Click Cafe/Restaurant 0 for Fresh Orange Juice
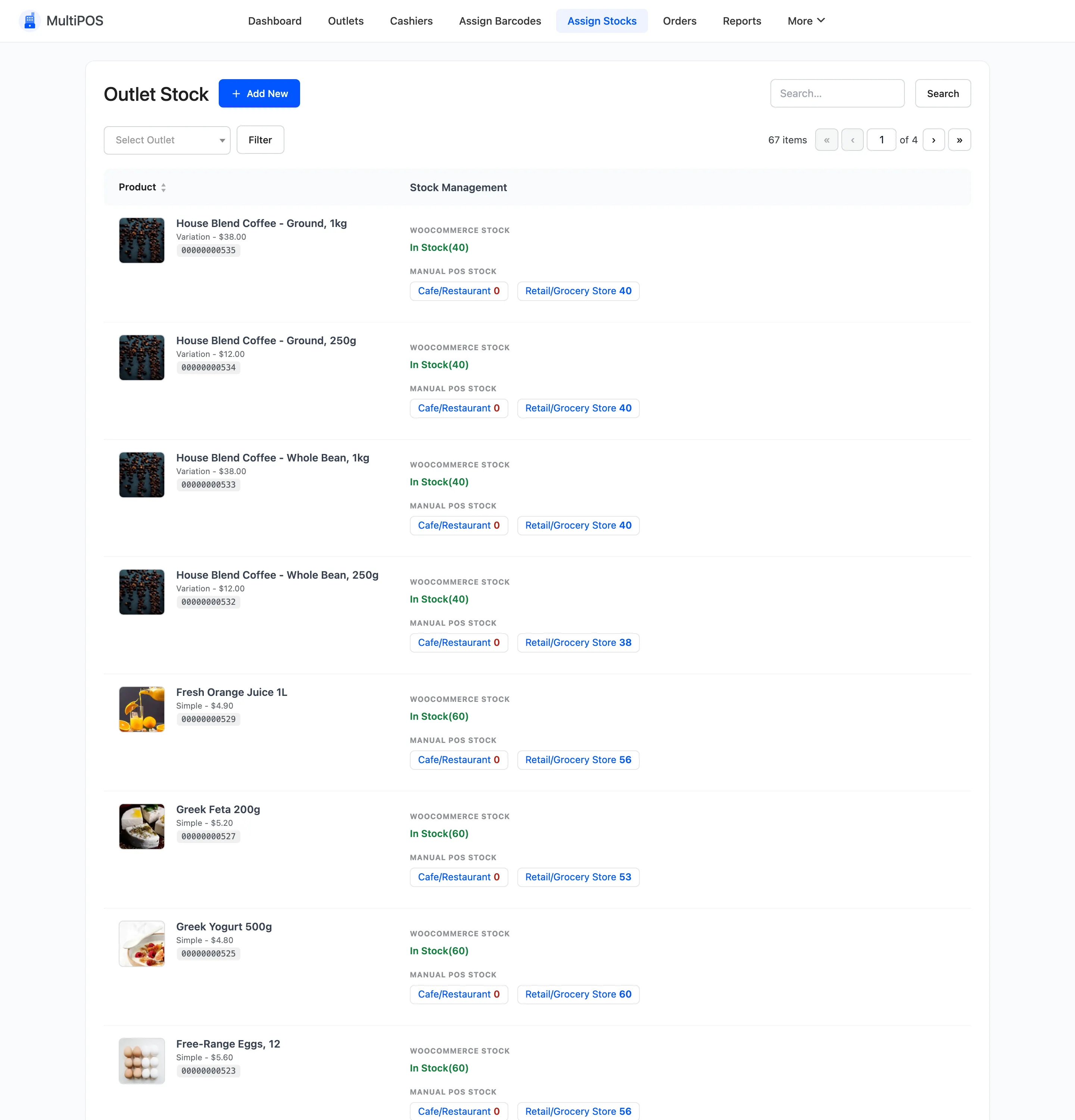 click(459, 760)
